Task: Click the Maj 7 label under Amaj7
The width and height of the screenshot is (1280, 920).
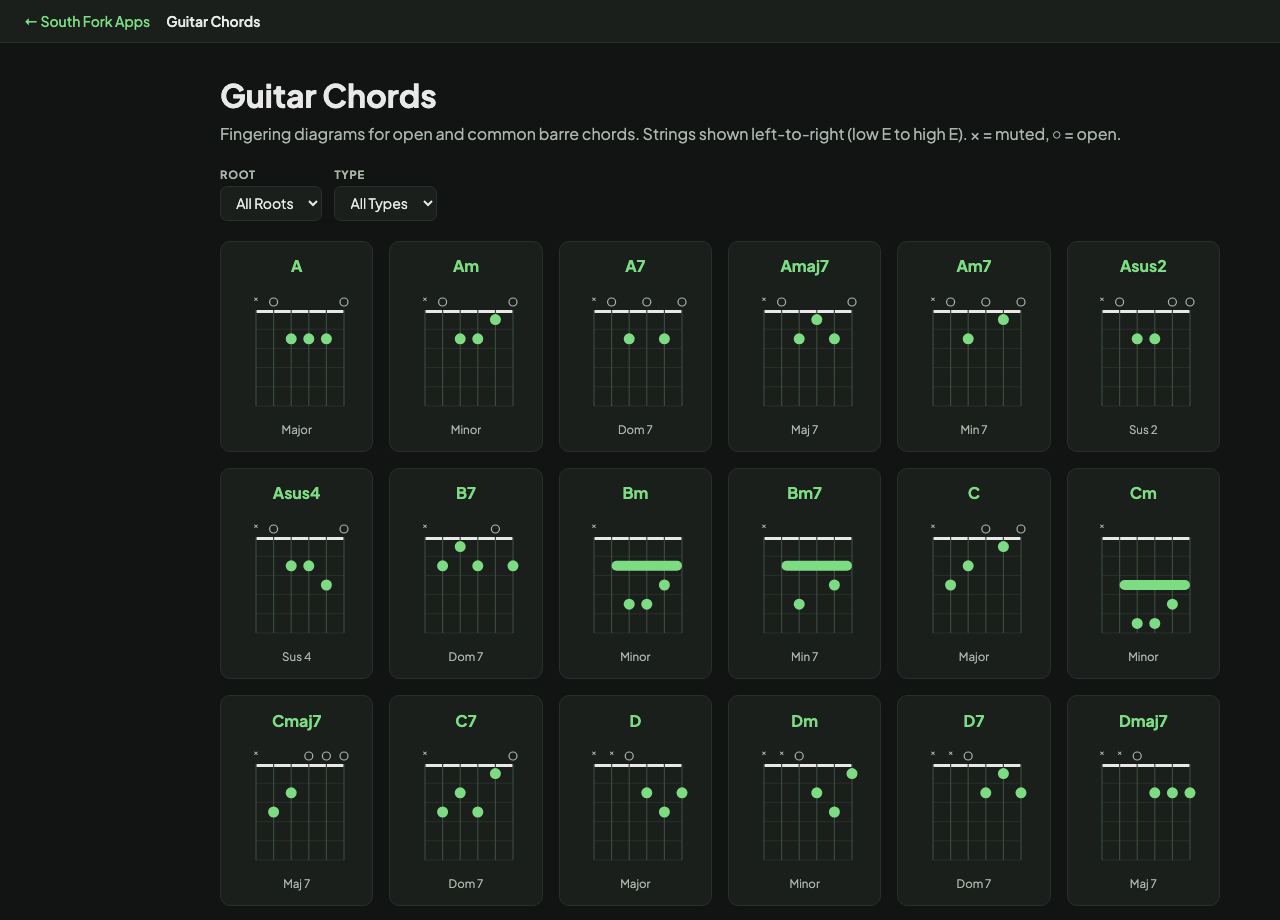Action: [805, 430]
